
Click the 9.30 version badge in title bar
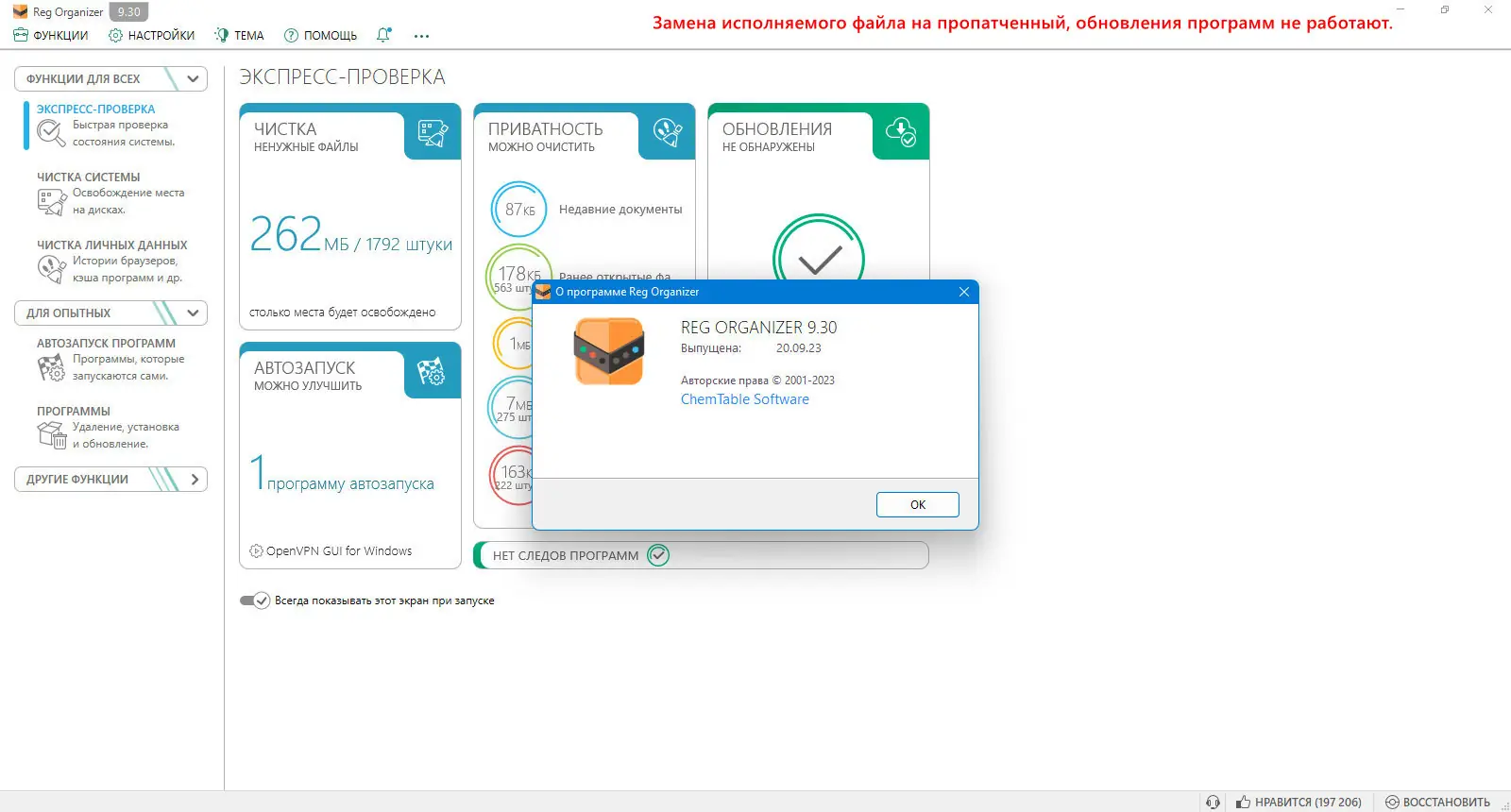point(129,12)
